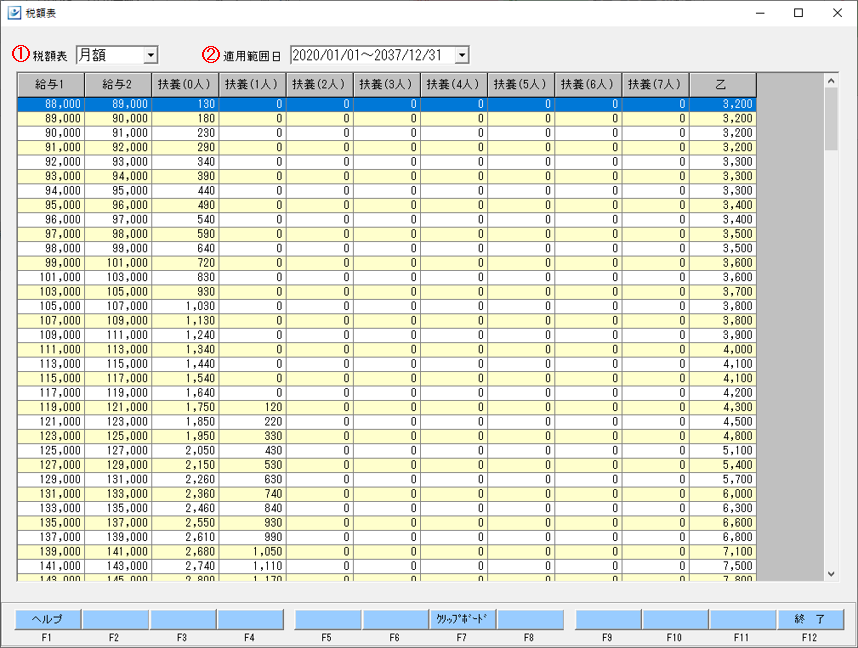Viewport: 858px width, 648px height.
Task: Expand the 適用範囲日 date range dropdown
Action: 462,55
